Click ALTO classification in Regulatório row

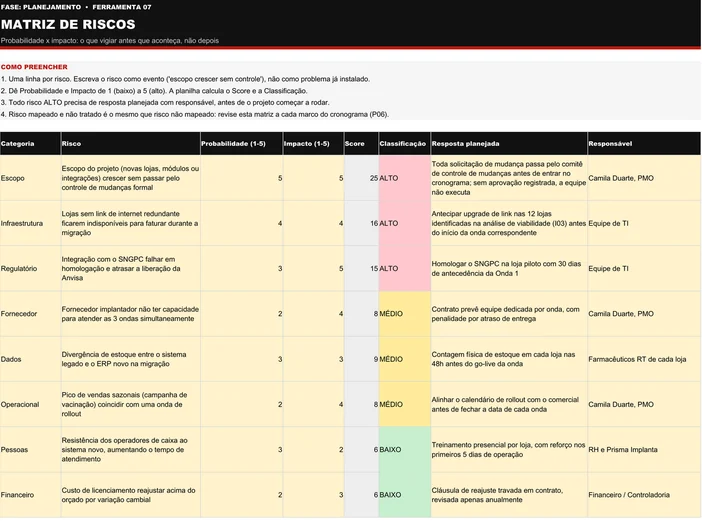pyautogui.click(x=404, y=269)
